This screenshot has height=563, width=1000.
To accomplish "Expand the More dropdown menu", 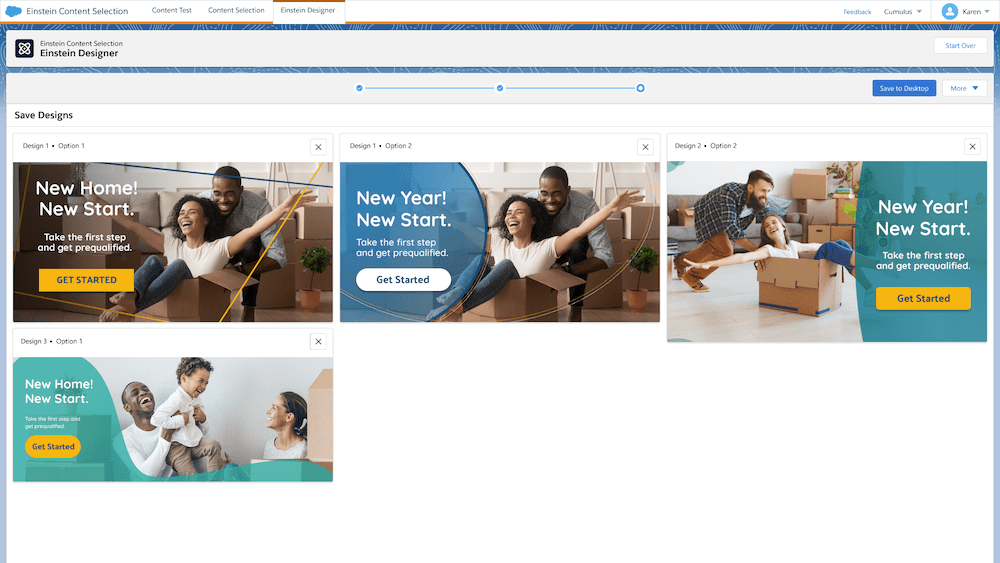I will (x=964, y=88).
